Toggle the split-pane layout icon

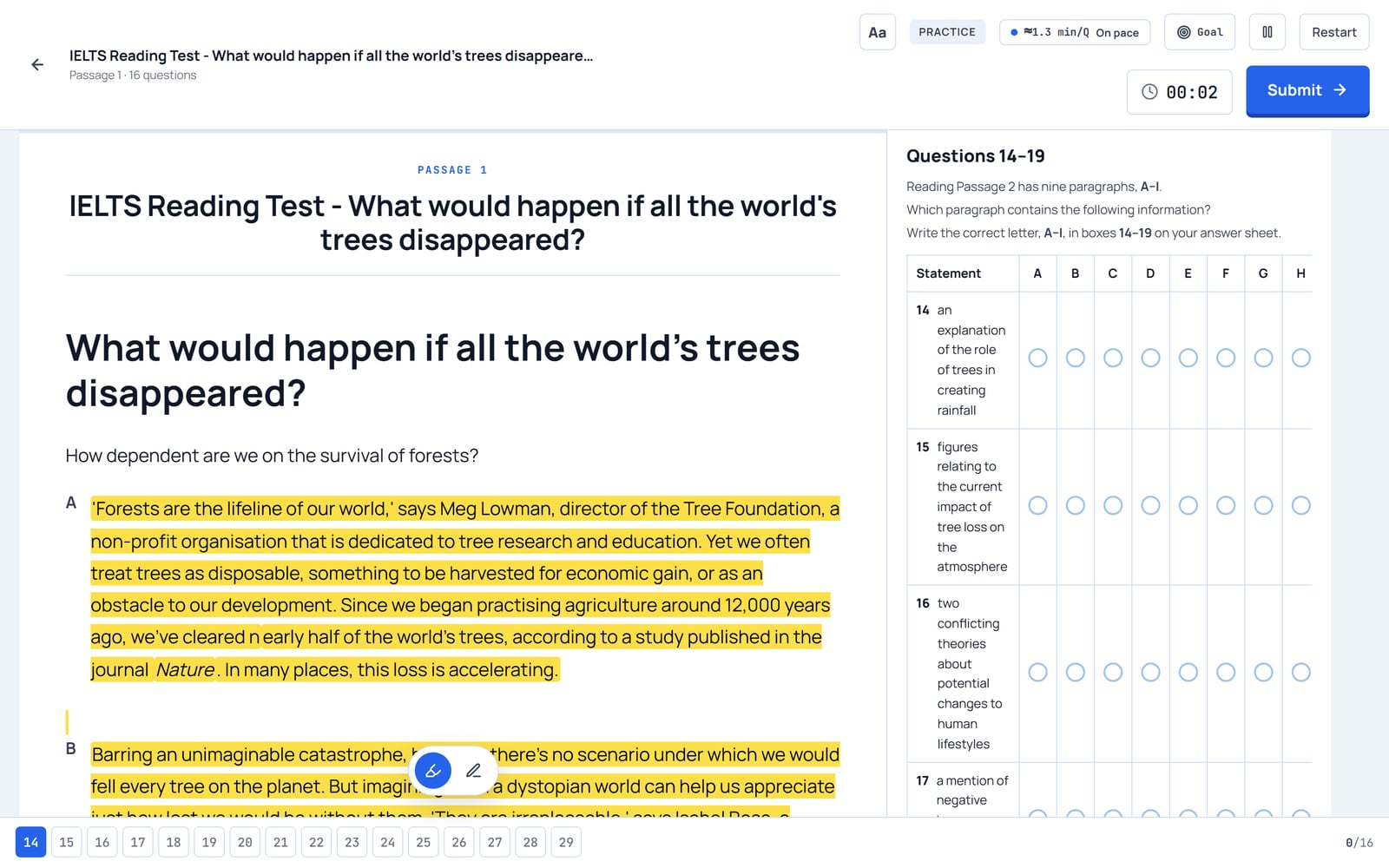click(x=1267, y=32)
